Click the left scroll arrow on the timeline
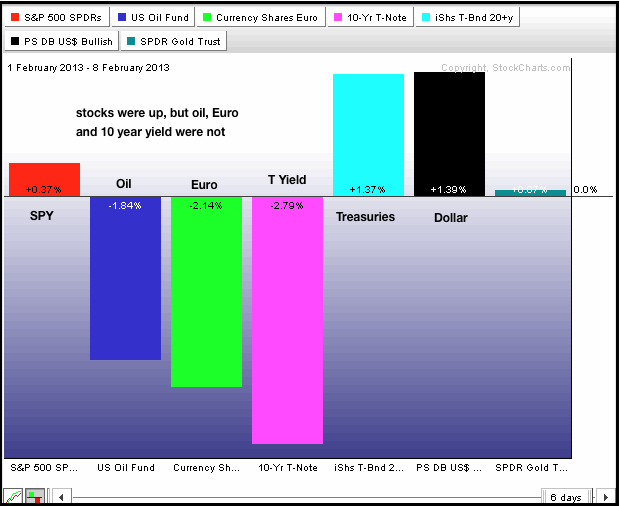Viewport: 620px width, 506px height. (x=61, y=497)
